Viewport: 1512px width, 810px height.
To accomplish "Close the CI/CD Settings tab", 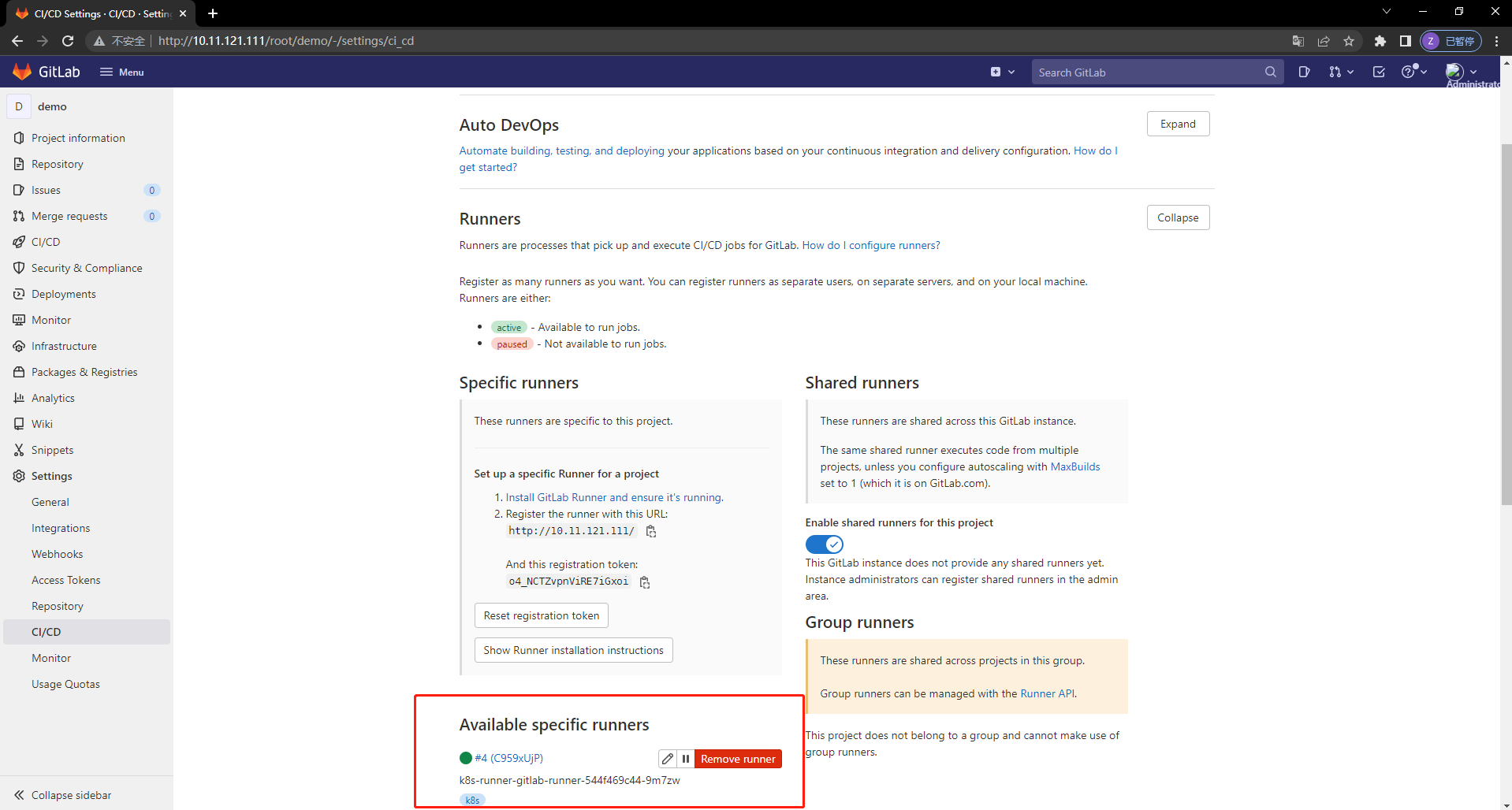I will pos(183,13).
